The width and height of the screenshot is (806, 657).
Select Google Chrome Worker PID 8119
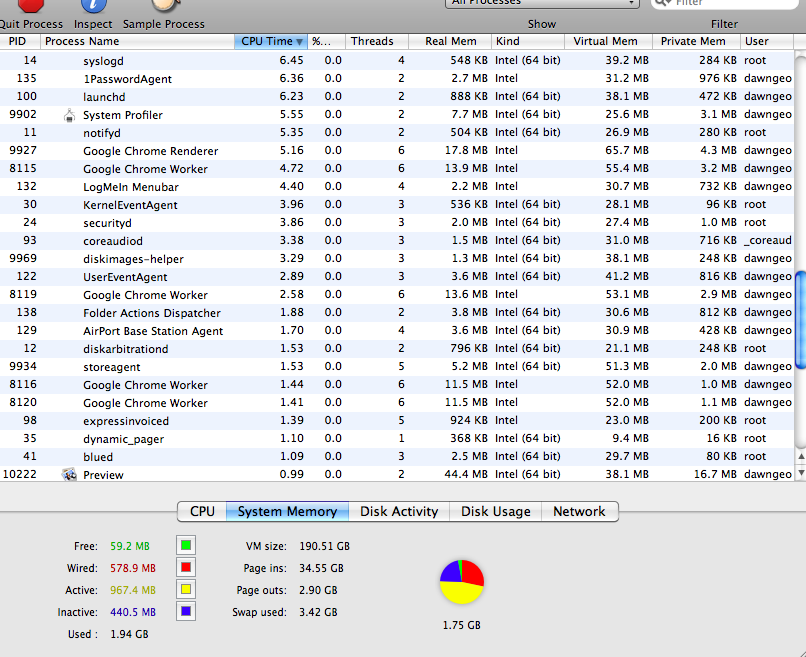coord(397,294)
